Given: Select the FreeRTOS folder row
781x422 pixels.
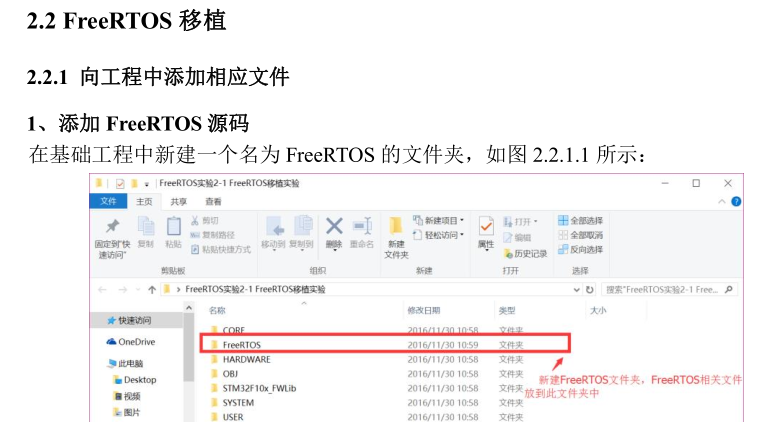Looking at the screenshot, I should (x=385, y=344).
